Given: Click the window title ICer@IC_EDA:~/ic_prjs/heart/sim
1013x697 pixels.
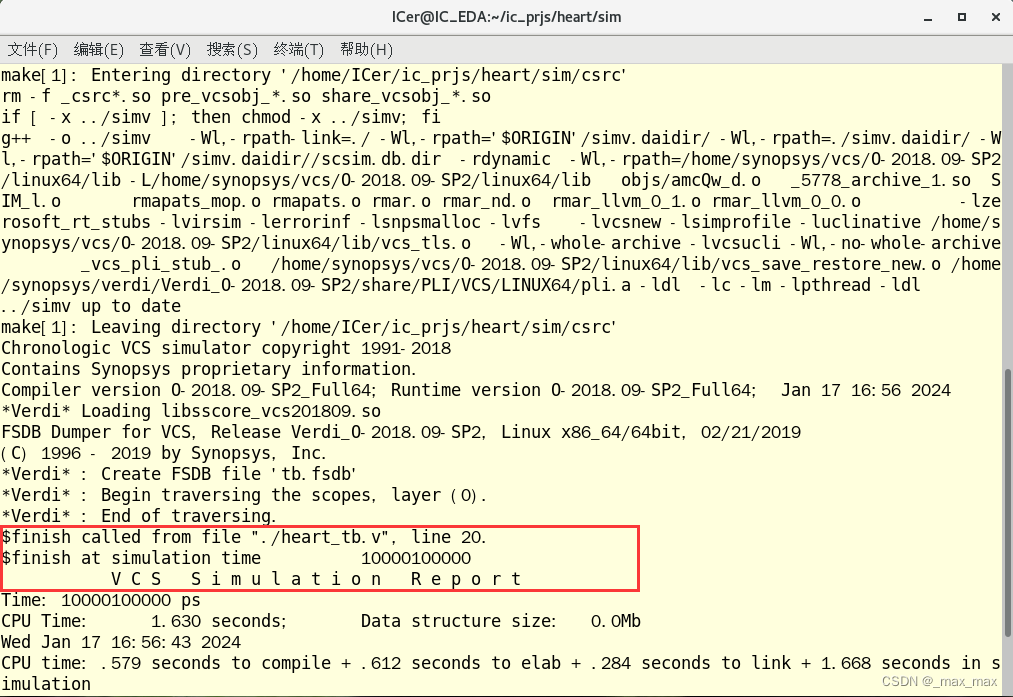Looking at the screenshot, I should coord(506,17).
